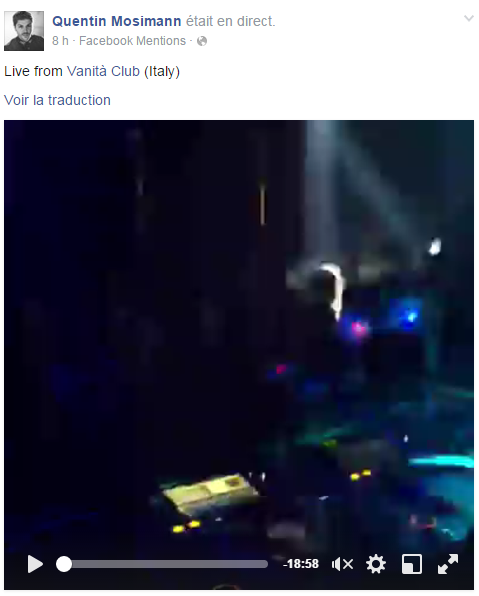Enter fullscreen video mode

click(448, 564)
